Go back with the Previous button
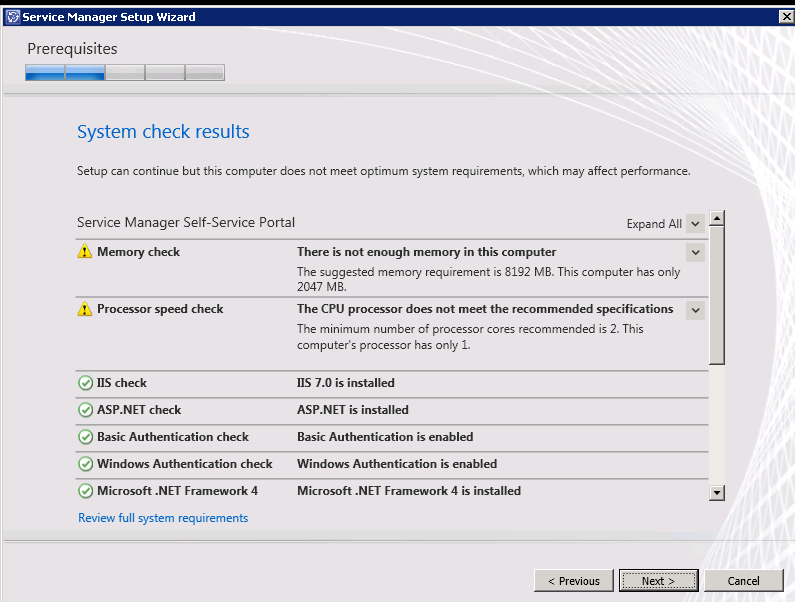 (573, 581)
